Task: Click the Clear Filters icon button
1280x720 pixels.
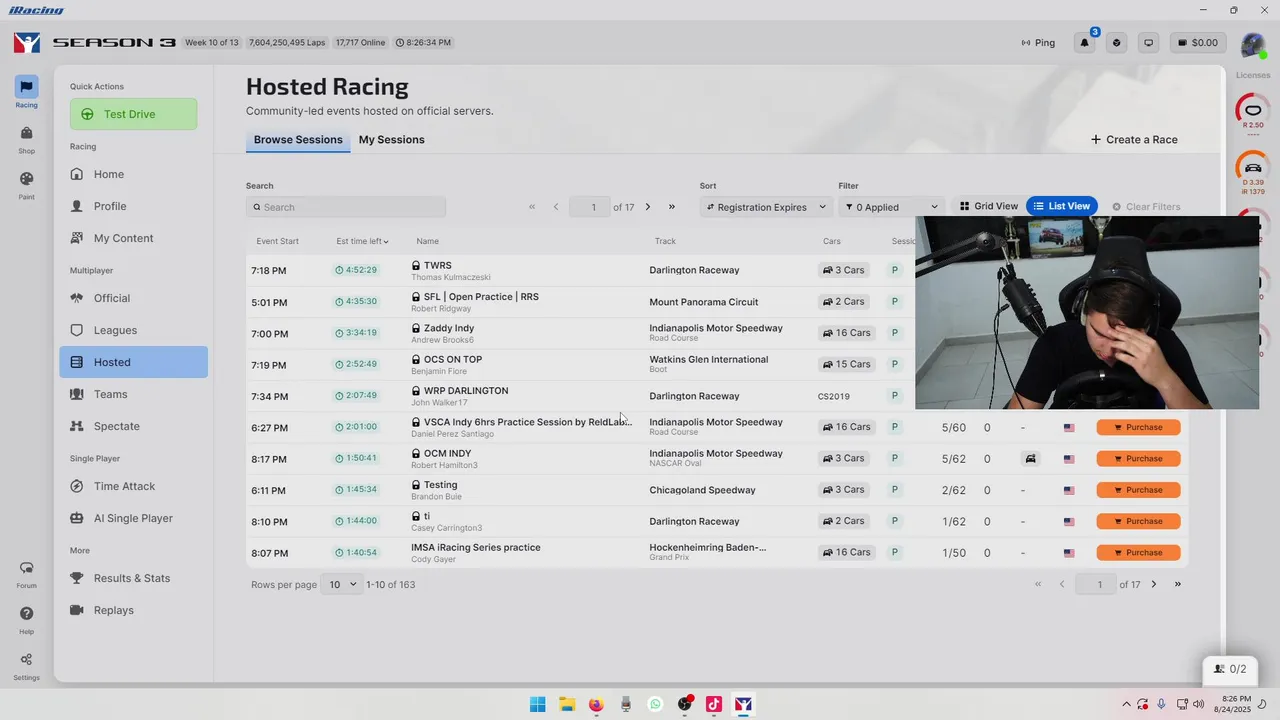Action: coord(1146,207)
